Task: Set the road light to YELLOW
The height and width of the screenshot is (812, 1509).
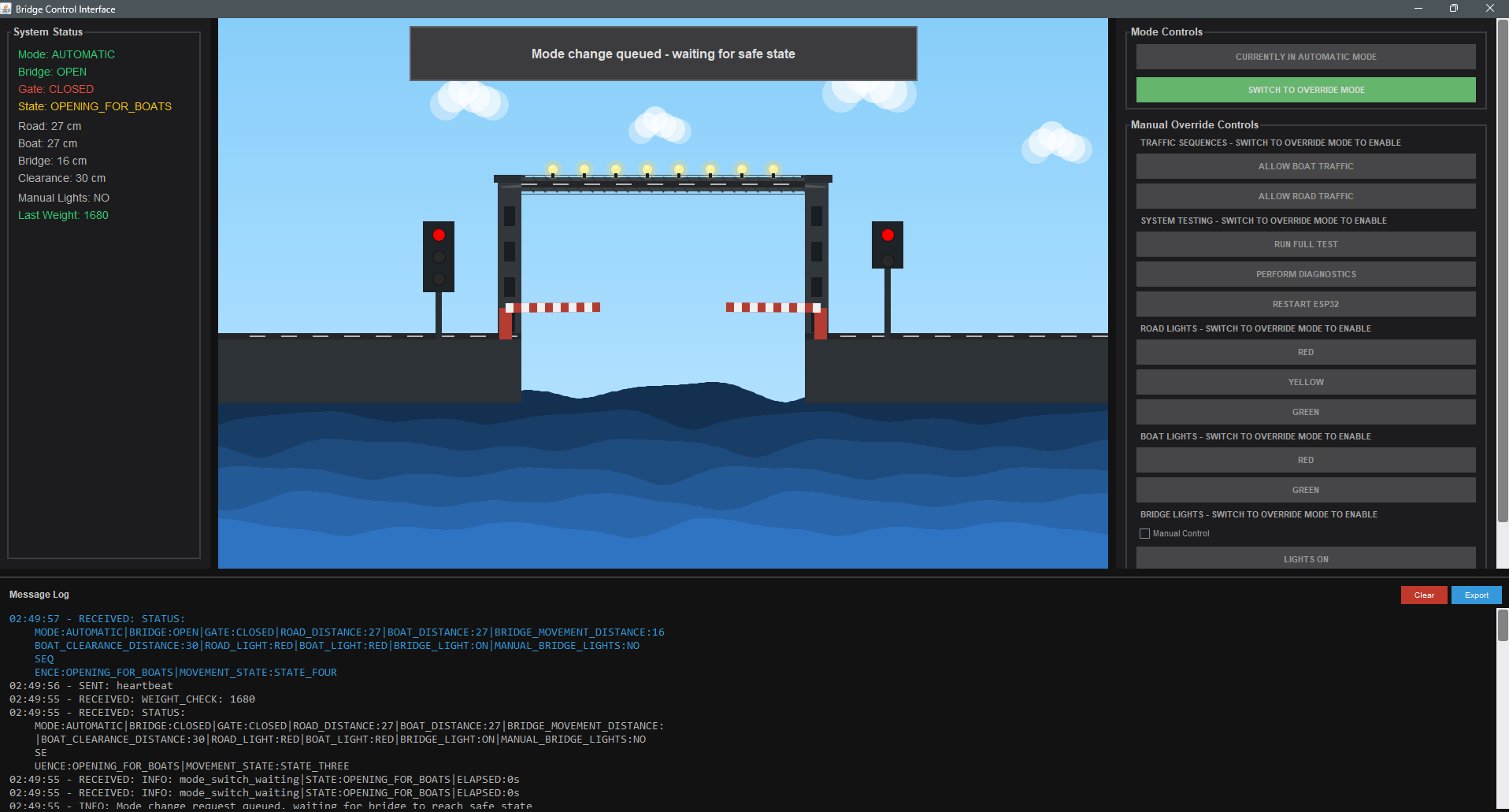Action: pyautogui.click(x=1305, y=381)
